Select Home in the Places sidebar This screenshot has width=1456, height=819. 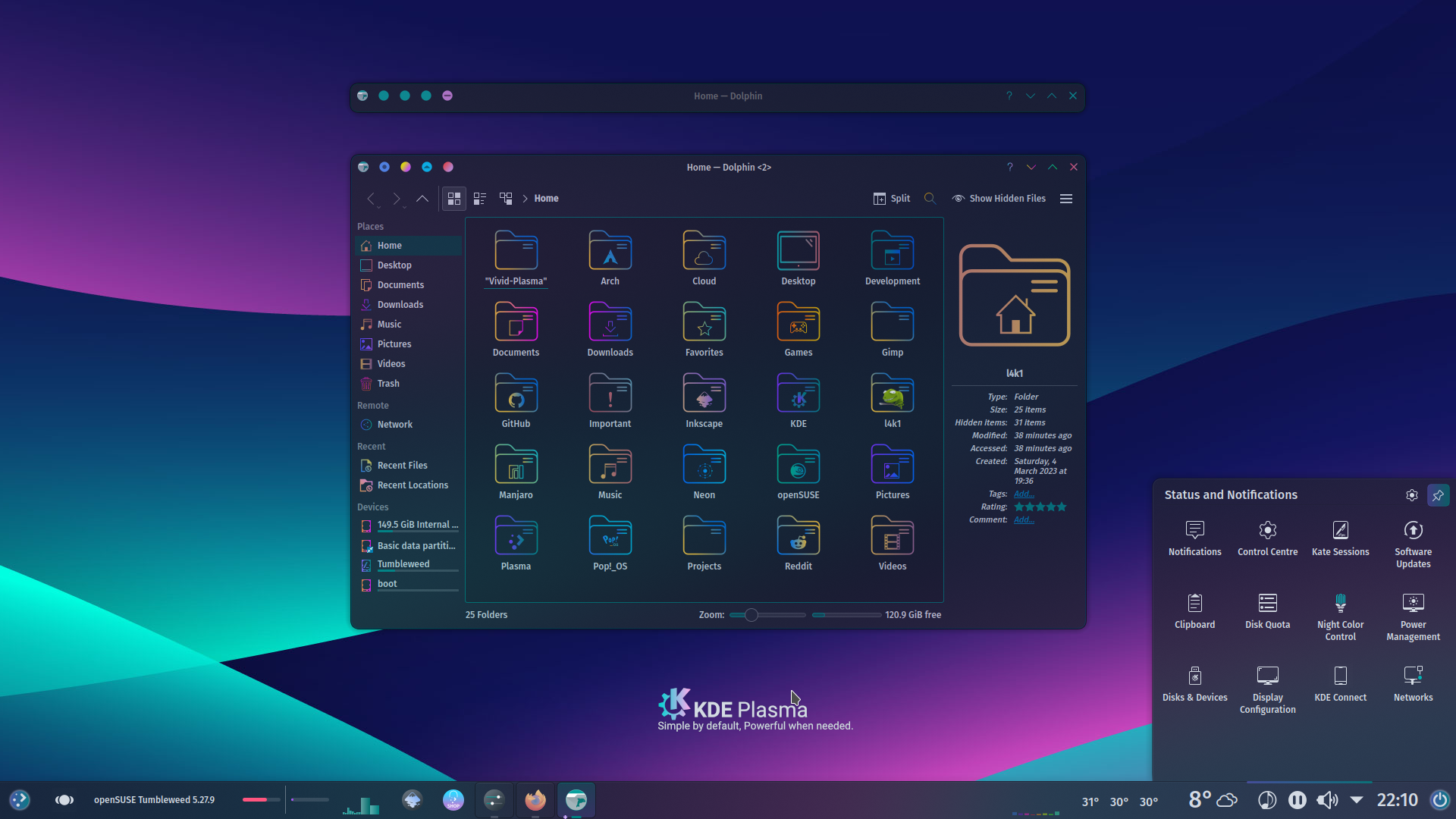pos(408,246)
